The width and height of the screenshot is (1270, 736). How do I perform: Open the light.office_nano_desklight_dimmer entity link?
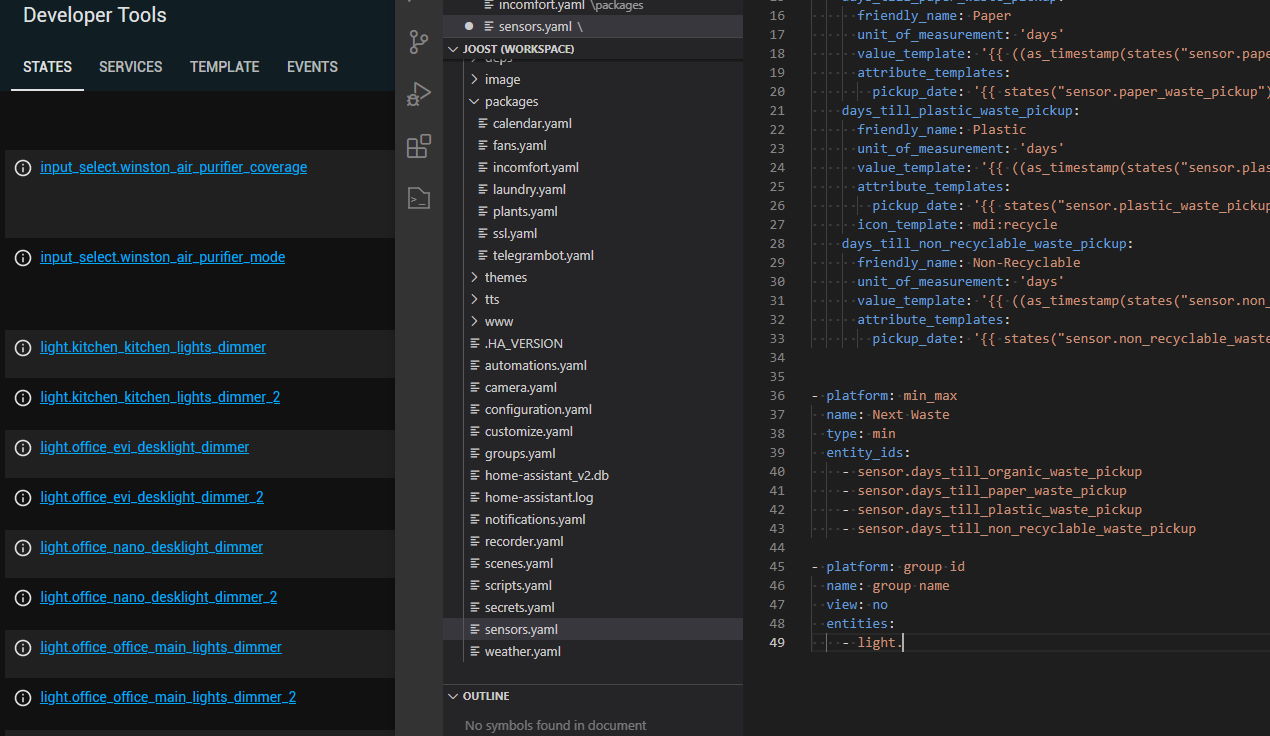151,547
